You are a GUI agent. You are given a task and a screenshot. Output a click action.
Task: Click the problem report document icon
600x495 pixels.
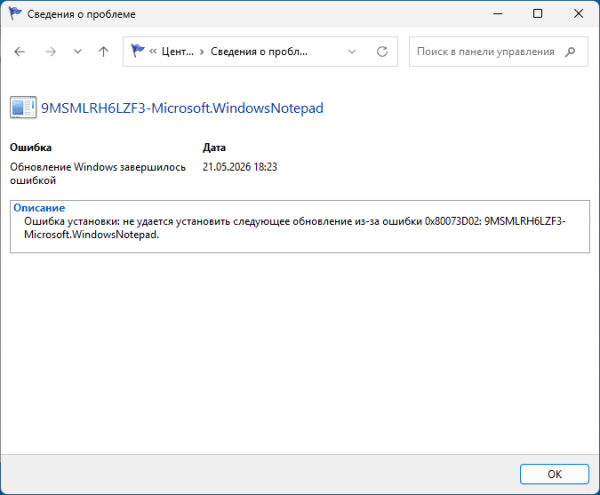pos(23,107)
